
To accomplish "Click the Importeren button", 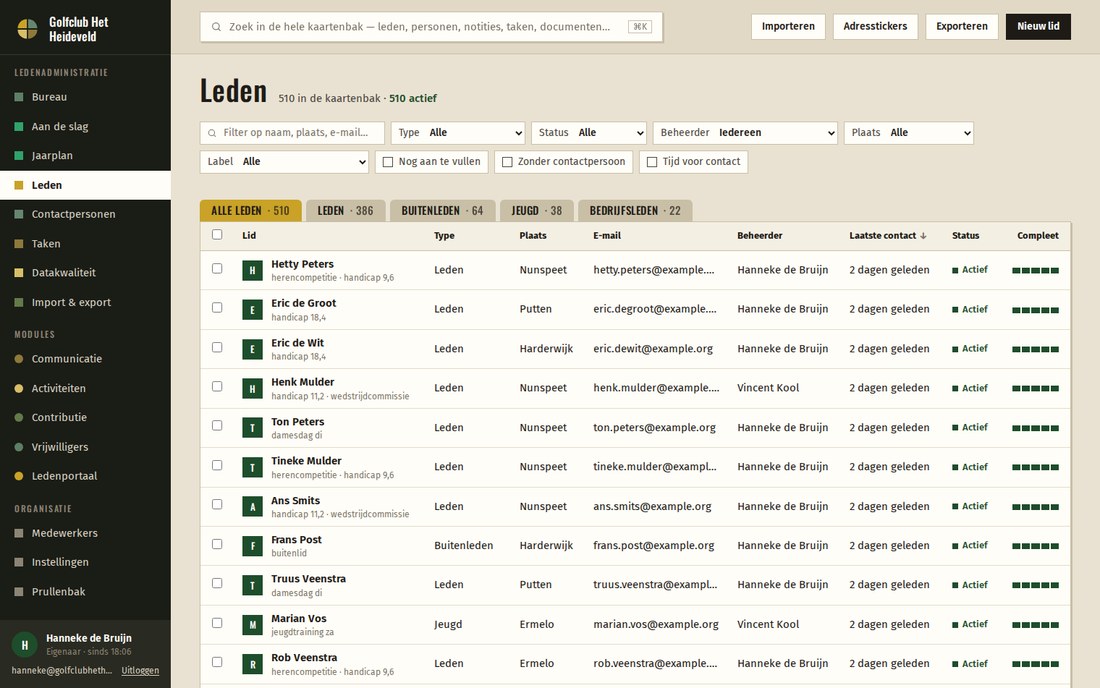I will click(x=789, y=27).
